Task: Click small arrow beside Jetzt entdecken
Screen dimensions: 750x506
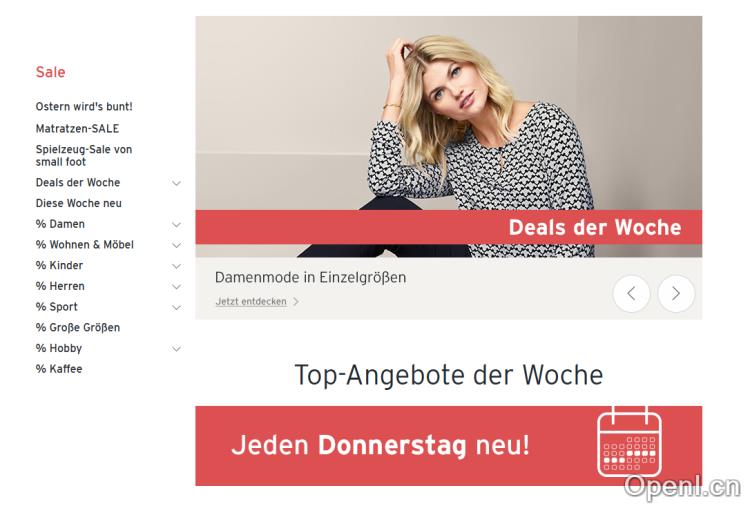Action: pyautogui.click(x=296, y=302)
